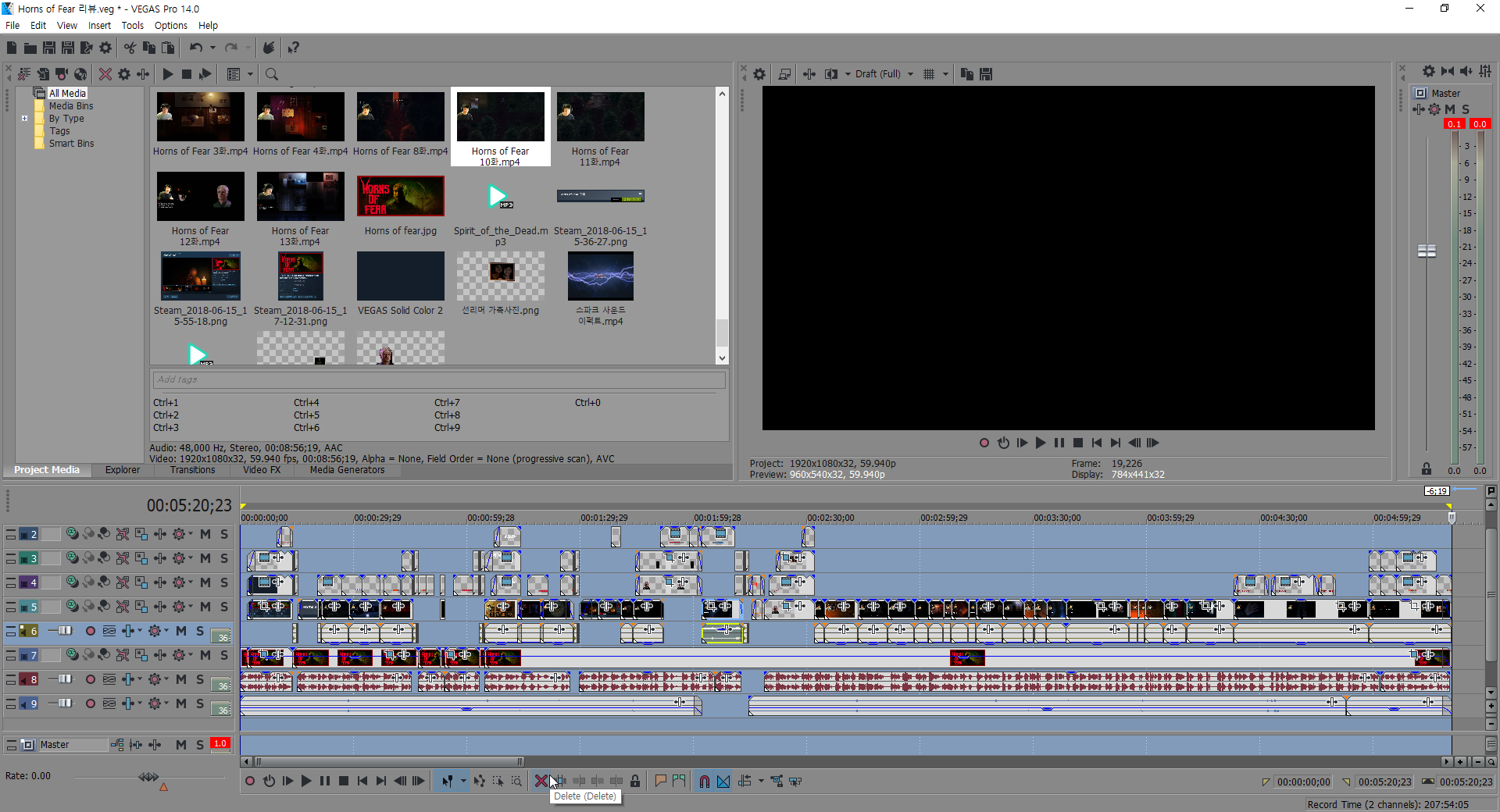This screenshot has height=812, width=1500.
Task: Insert a marker with the marker icon
Action: click(x=660, y=781)
